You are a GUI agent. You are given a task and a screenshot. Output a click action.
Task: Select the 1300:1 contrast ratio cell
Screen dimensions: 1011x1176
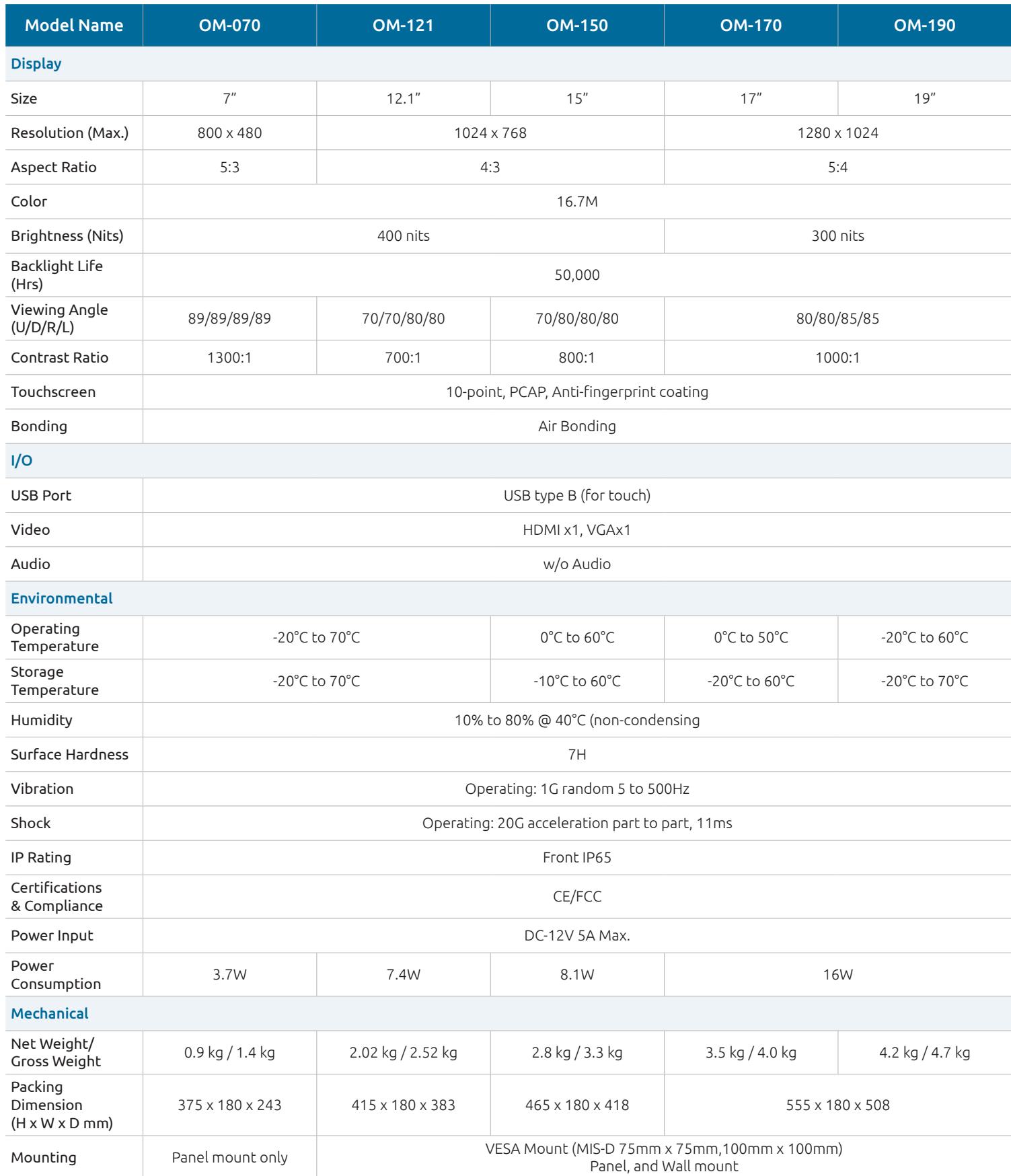coord(229,358)
